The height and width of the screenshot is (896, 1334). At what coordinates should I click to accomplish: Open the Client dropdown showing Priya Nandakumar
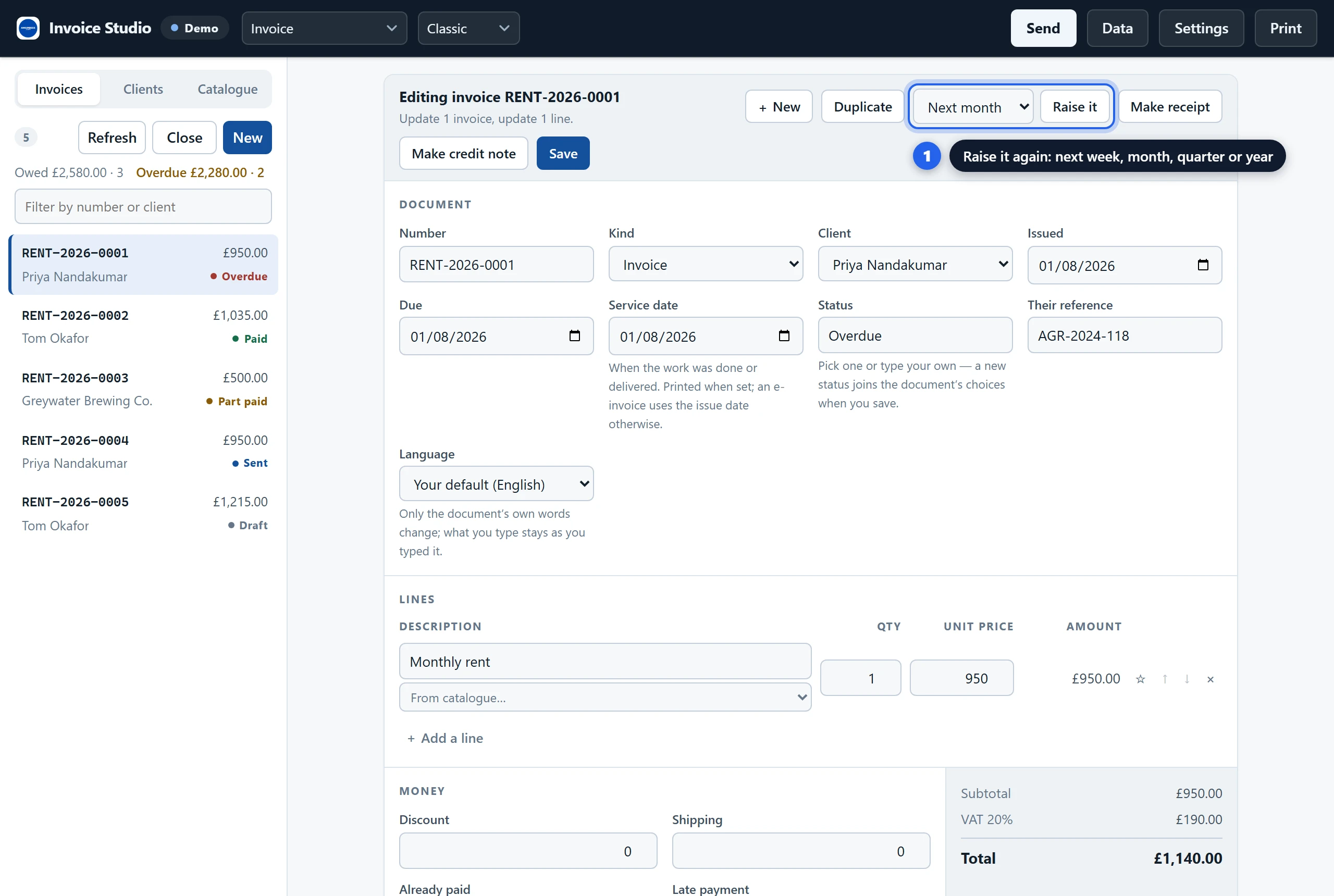click(x=915, y=264)
